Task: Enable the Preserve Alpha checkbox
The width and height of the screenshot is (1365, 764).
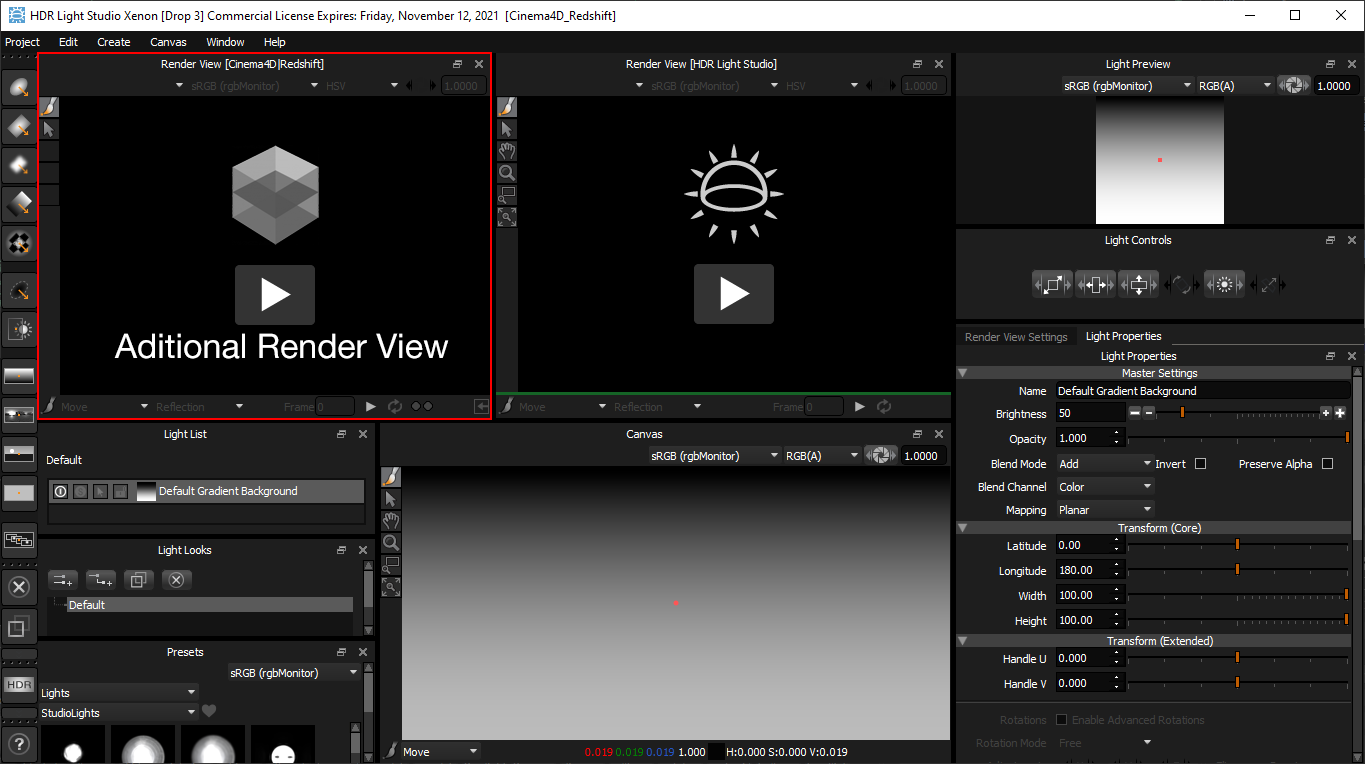Action: (x=1328, y=464)
